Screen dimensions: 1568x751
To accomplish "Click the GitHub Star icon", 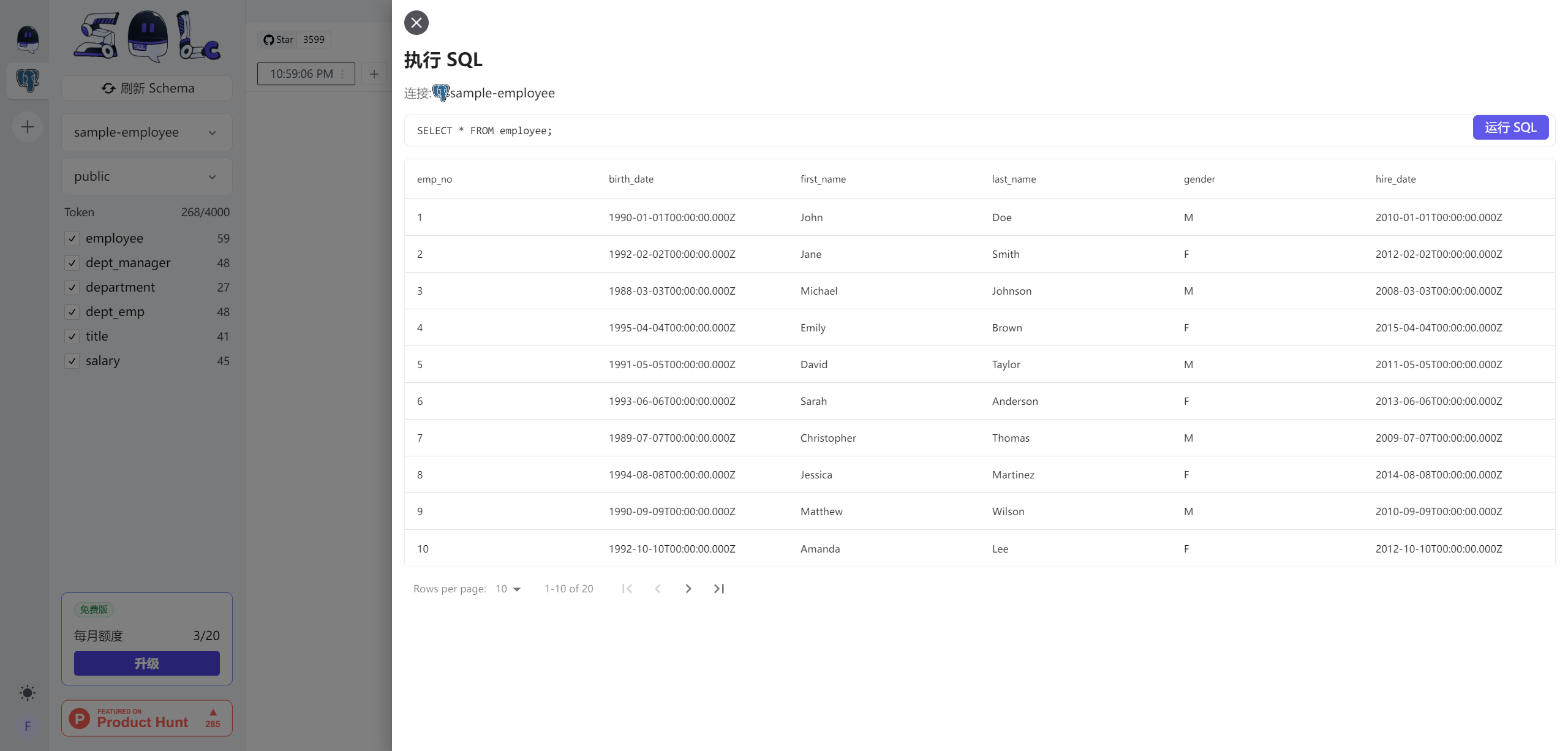I will coord(268,39).
